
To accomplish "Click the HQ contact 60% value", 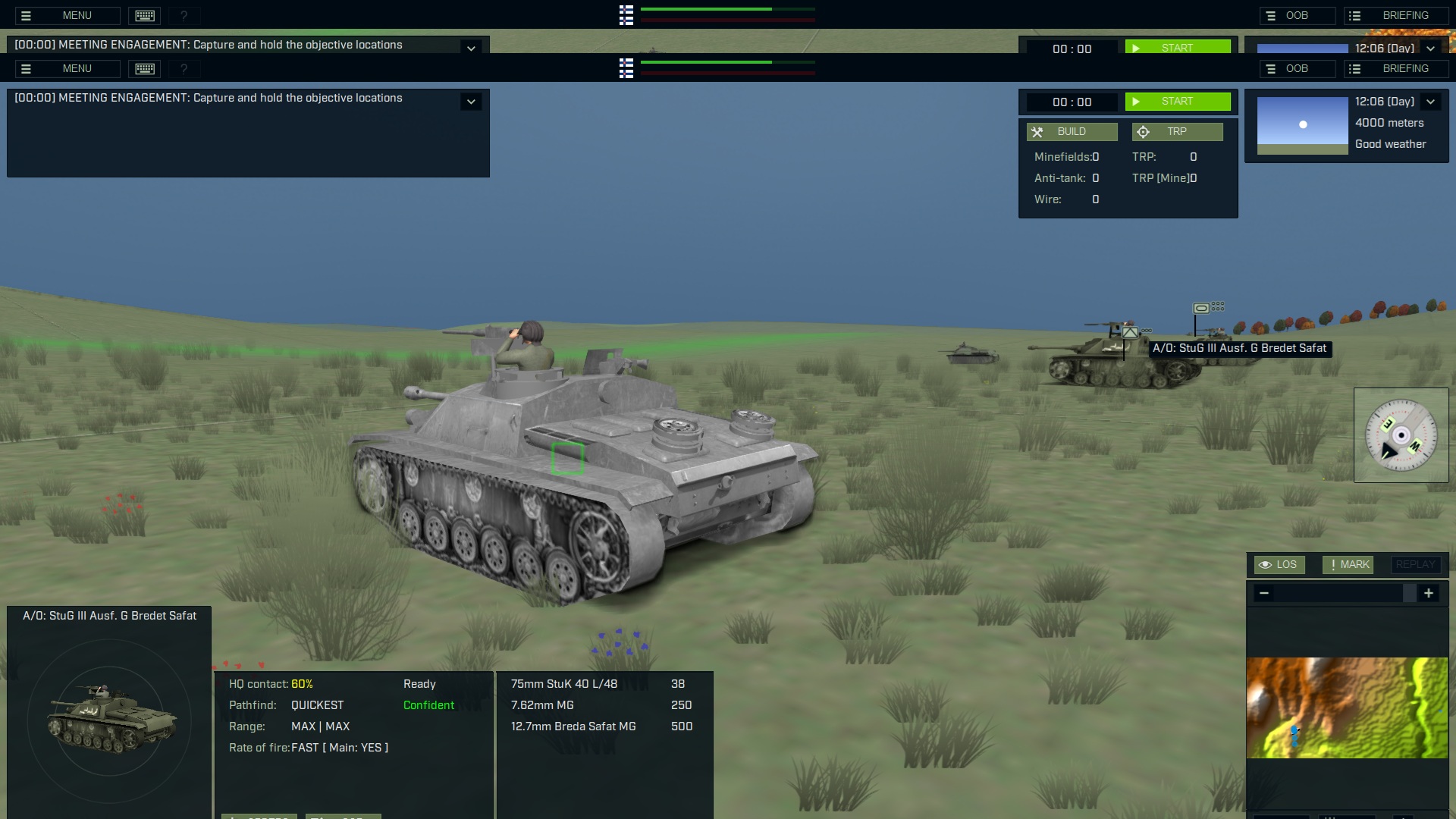I will [x=302, y=684].
